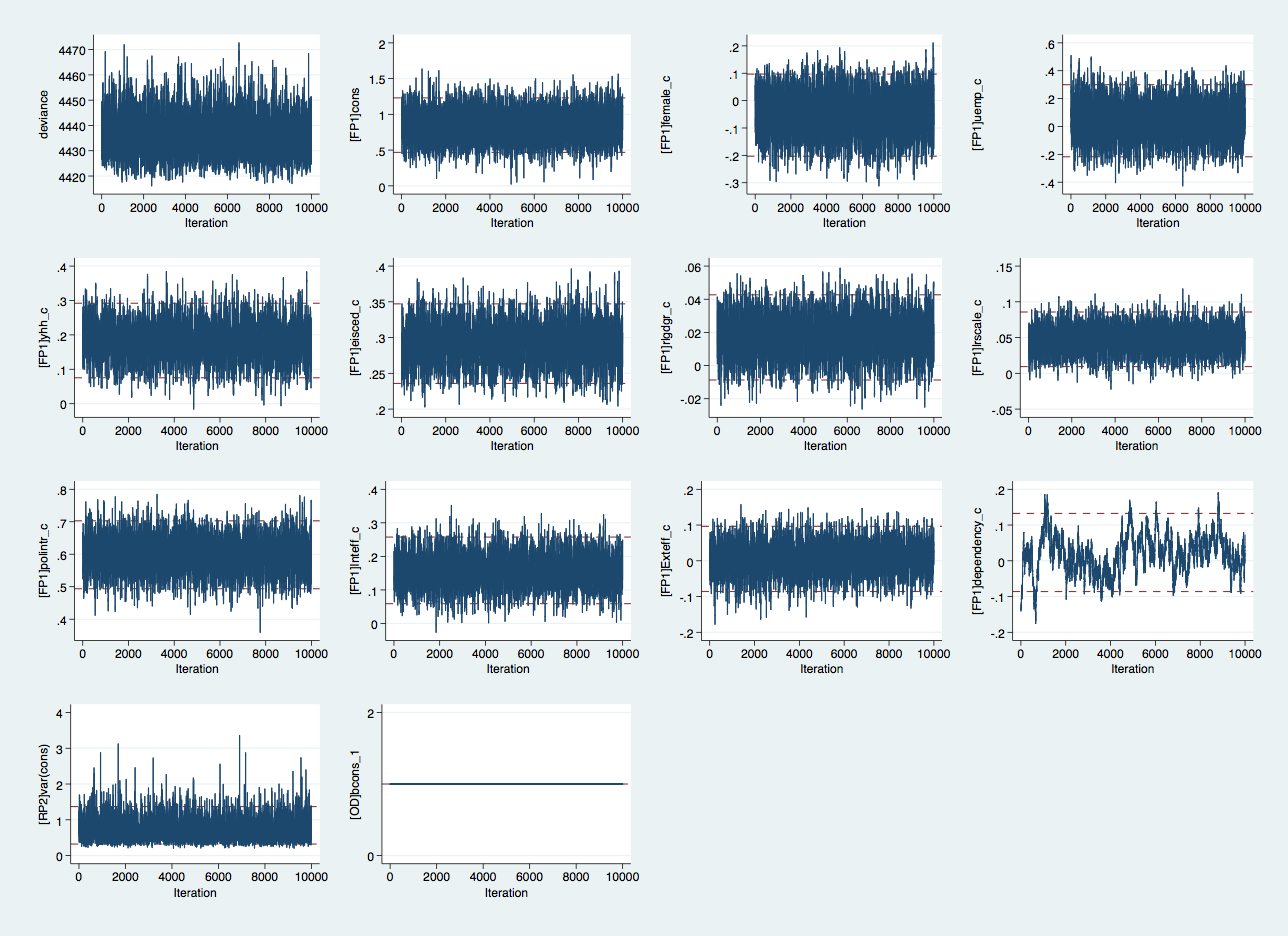Click "Iteration" label under the bcons_1 plot
The width and height of the screenshot is (1288, 936).
506,893
